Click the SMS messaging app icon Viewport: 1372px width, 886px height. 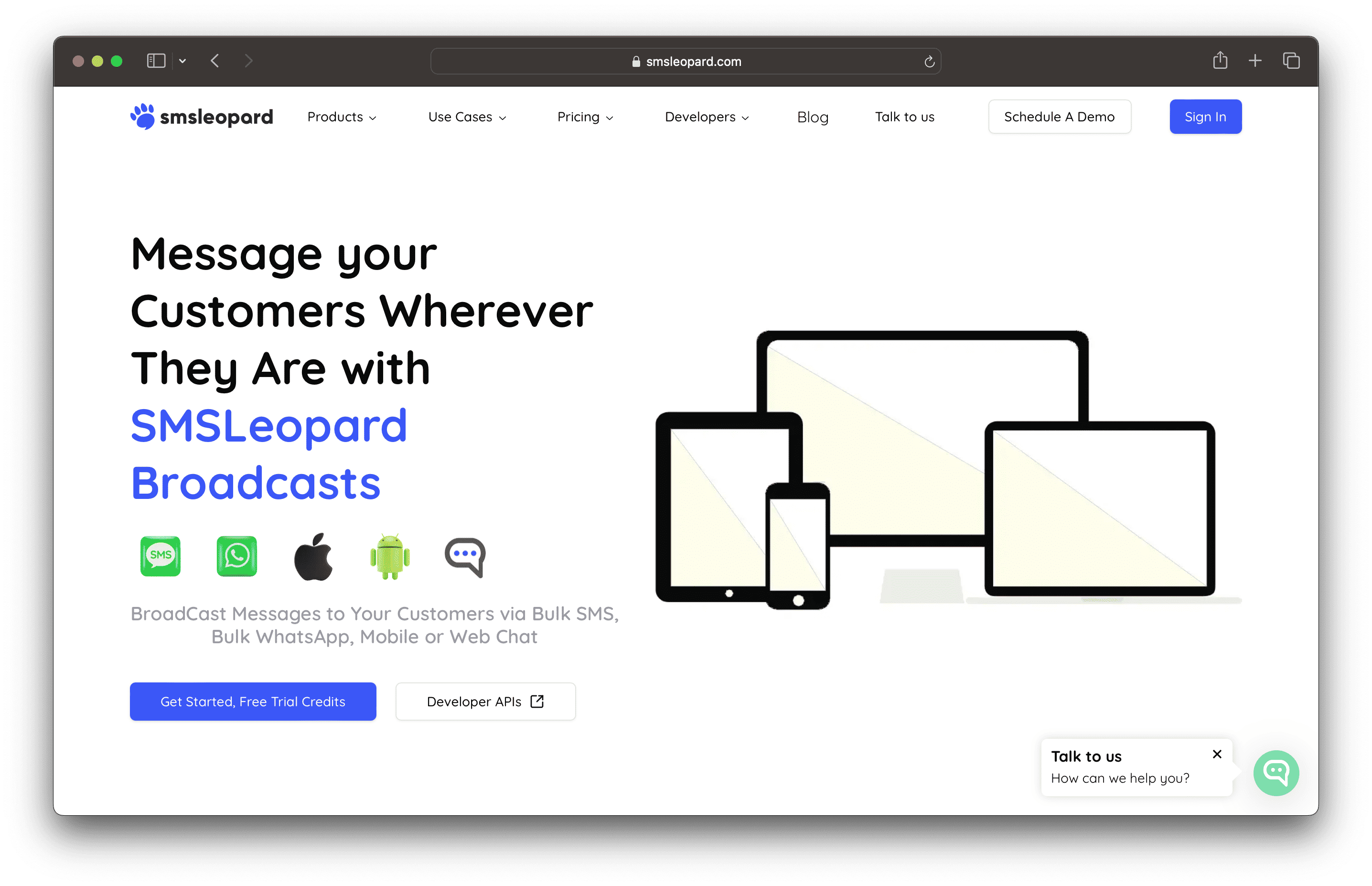pos(161,556)
